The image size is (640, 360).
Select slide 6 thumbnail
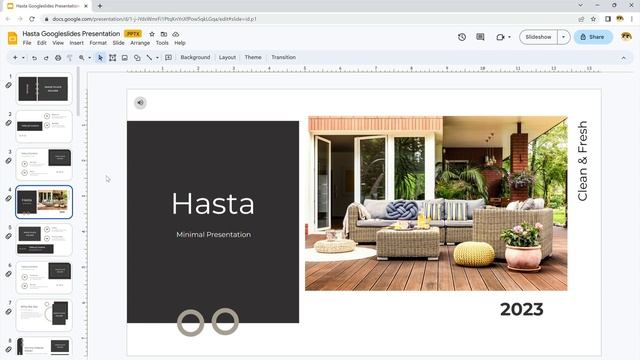click(44, 278)
